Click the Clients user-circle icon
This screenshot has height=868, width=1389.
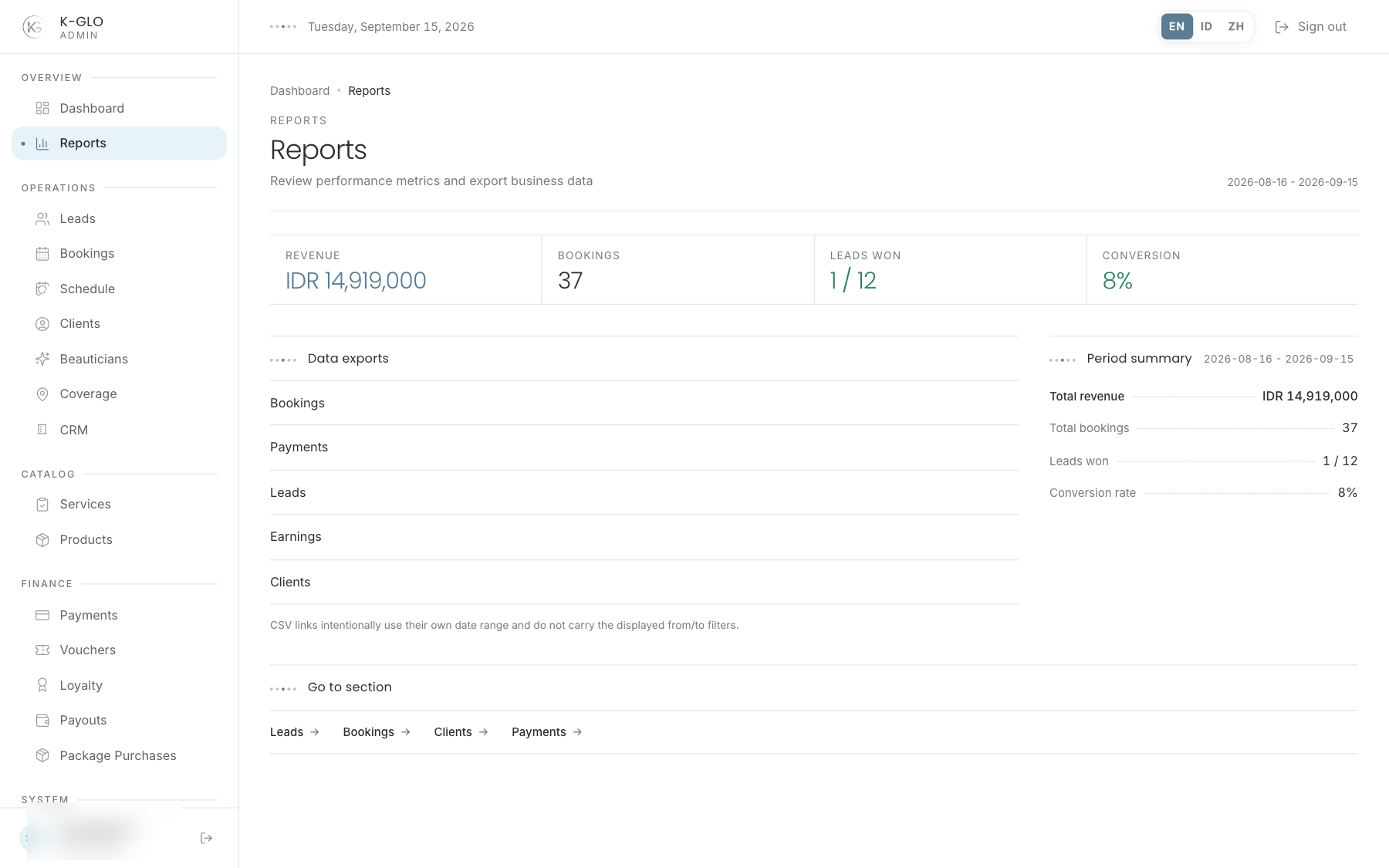pos(42,324)
